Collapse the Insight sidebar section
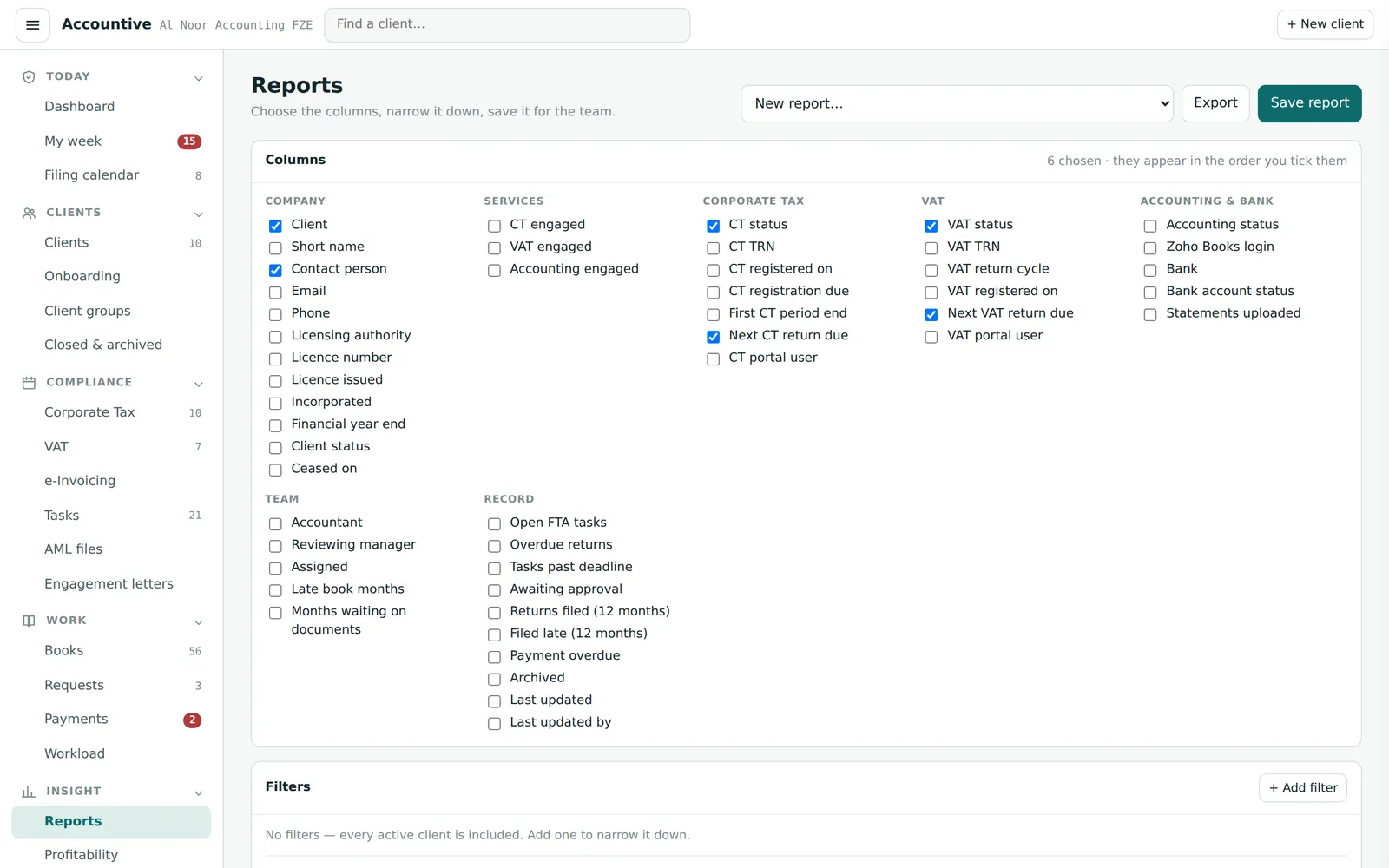The image size is (1389, 868). pyautogui.click(x=199, y=792)
